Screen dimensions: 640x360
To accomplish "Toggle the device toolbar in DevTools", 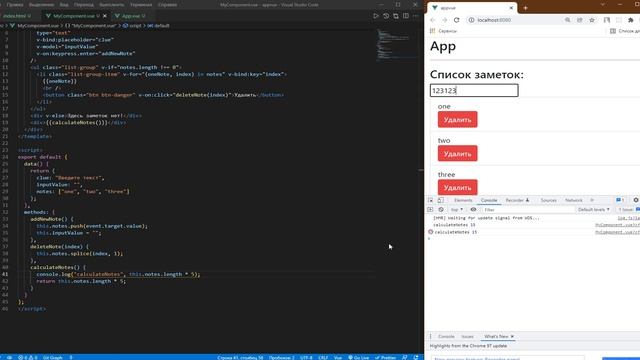I will pos(440,200).
